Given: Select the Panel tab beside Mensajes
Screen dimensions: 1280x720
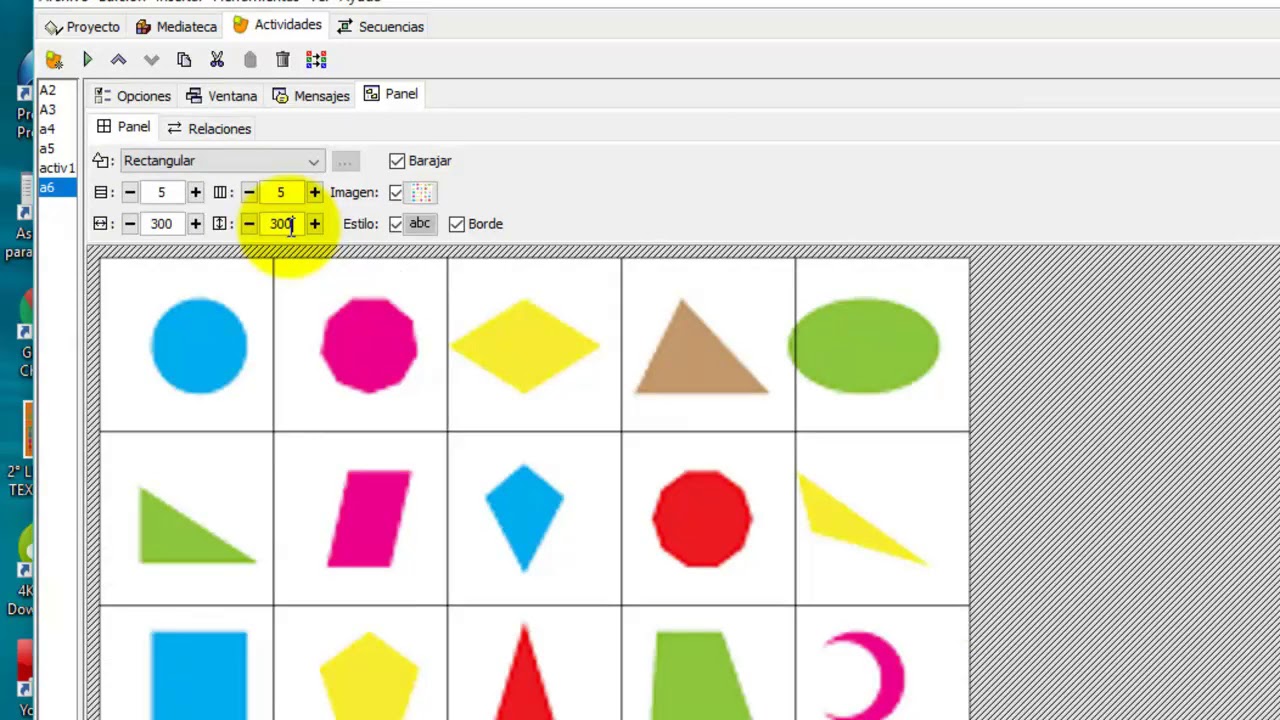Looking at the screenshot, I should click(x=391, y=94).
